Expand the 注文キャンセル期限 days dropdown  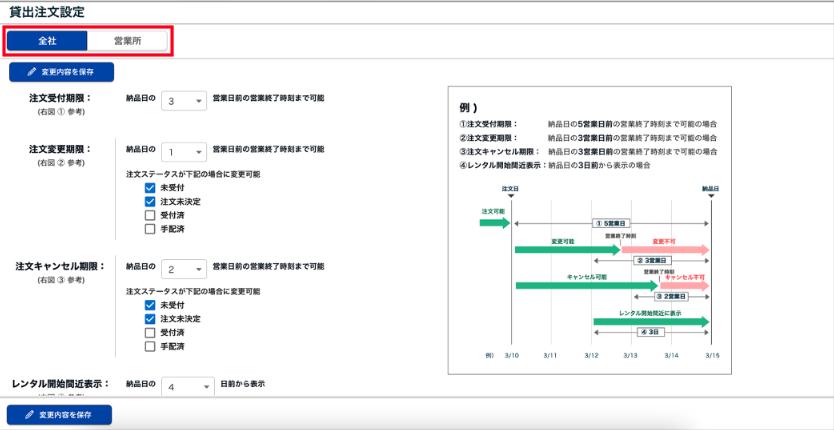[184, 269]
